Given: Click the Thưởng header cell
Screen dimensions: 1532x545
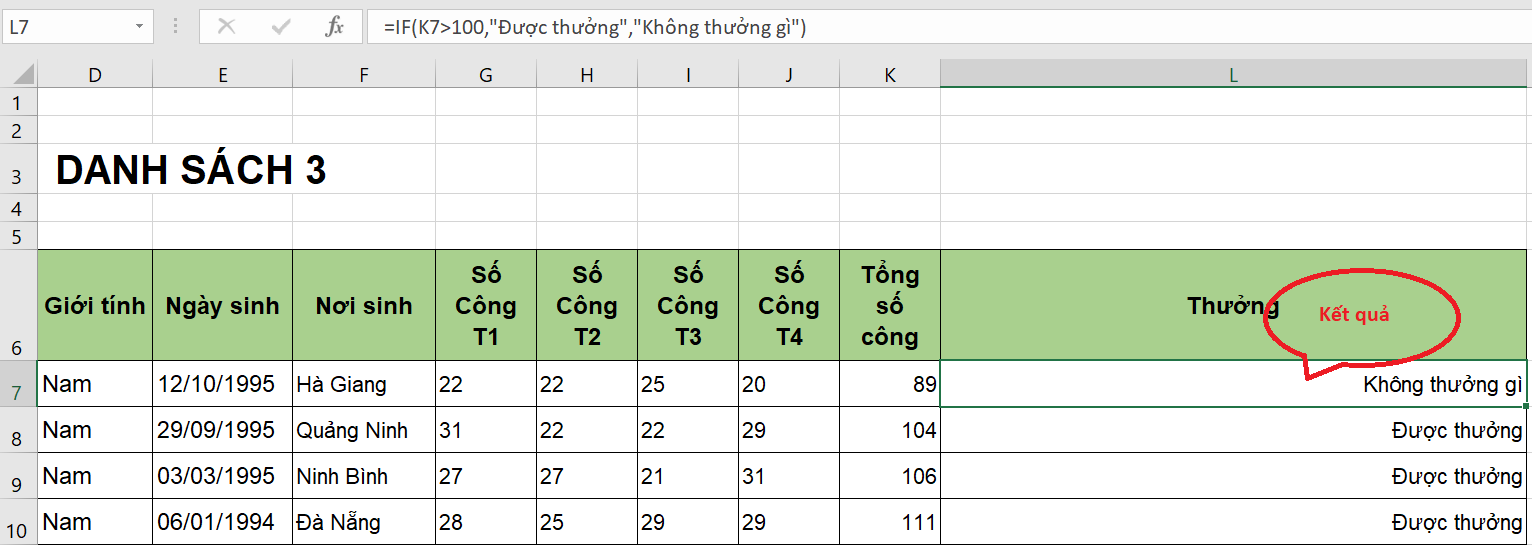Looking at the screenshot, I should tap(1234, 305).
